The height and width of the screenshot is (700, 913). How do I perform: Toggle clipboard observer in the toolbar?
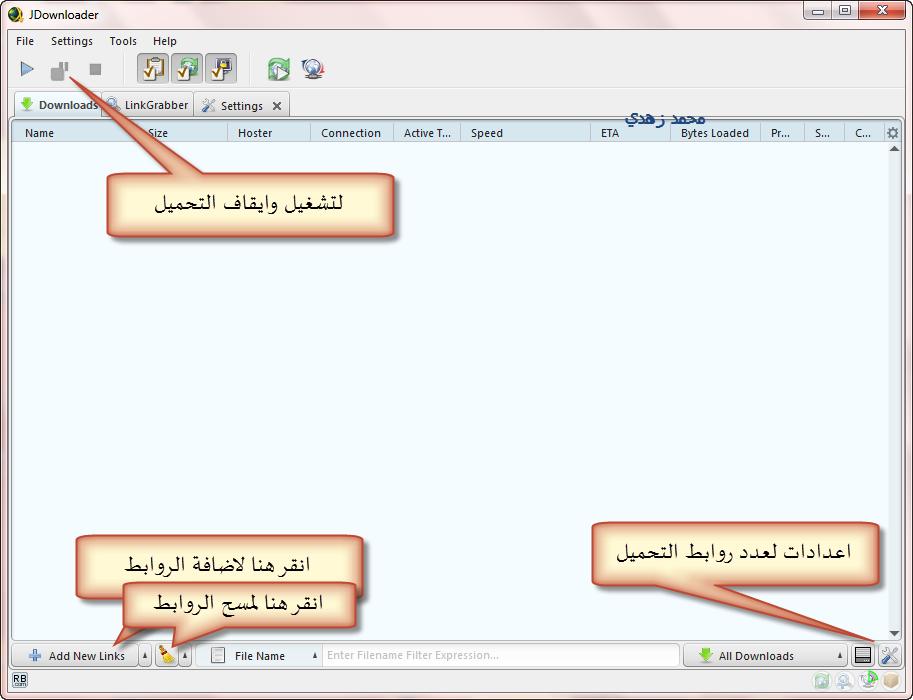point(153,69)
